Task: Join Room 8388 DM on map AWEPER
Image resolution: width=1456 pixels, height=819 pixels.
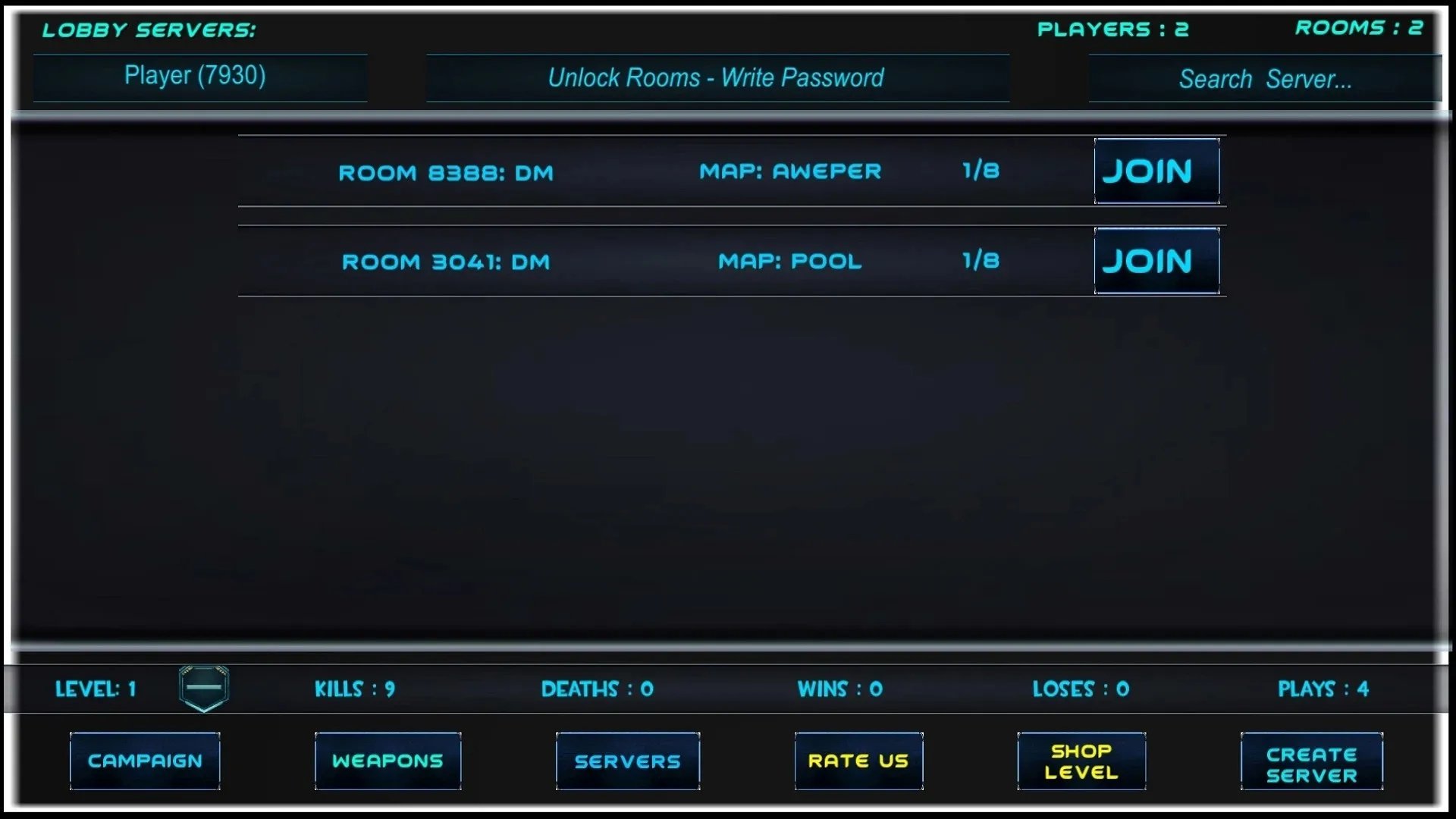Action: tap(1154, 171)
